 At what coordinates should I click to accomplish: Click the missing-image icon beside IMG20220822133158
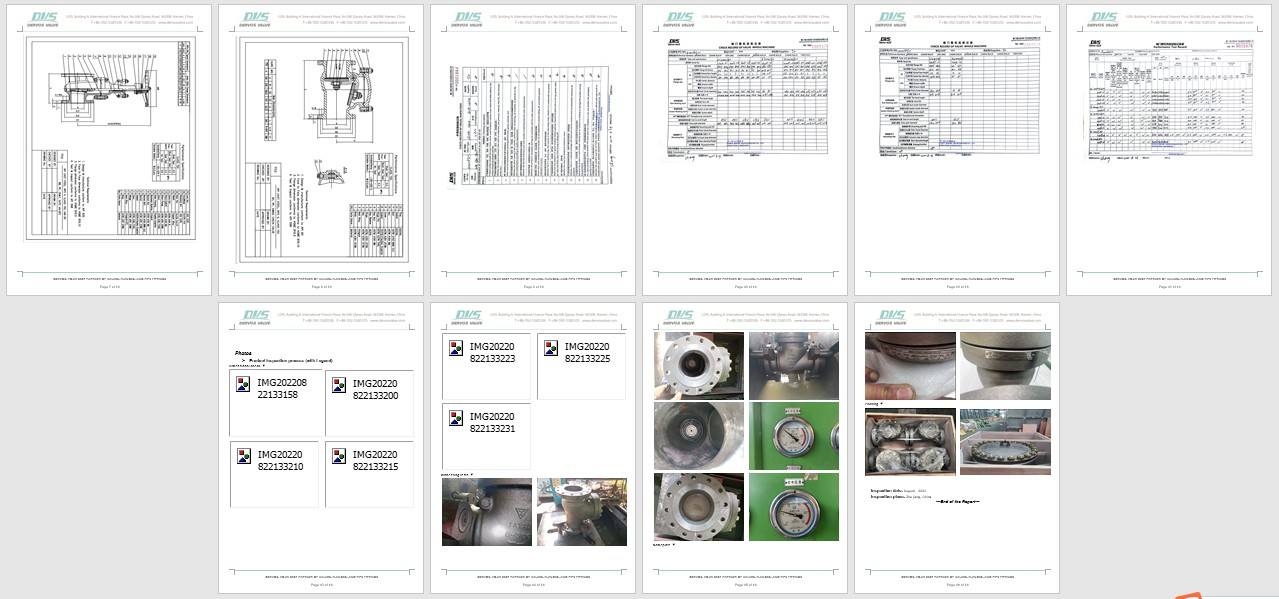[243, 384]
